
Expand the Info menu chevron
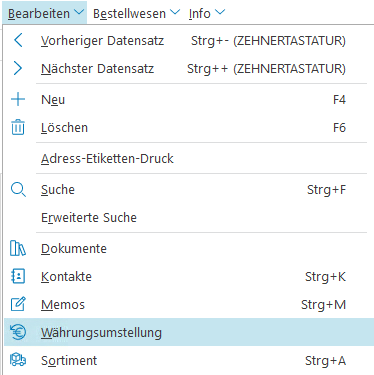point(220,12)
